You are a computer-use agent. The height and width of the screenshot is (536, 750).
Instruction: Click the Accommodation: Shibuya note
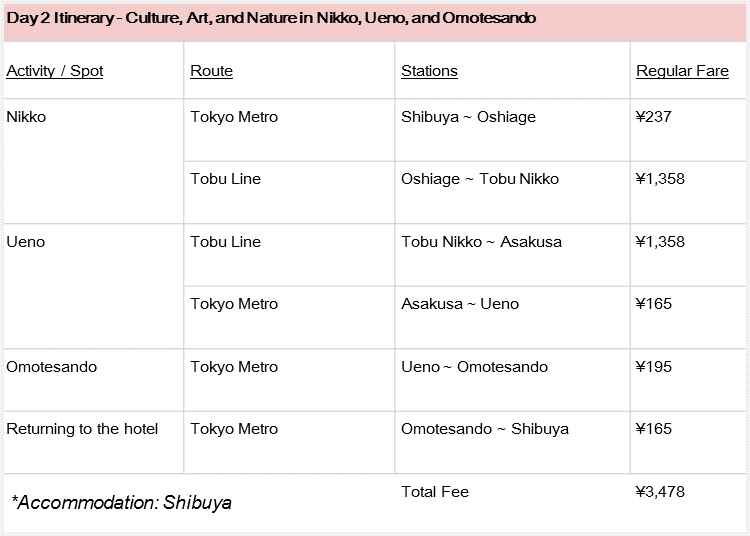(x=121, y=502)
